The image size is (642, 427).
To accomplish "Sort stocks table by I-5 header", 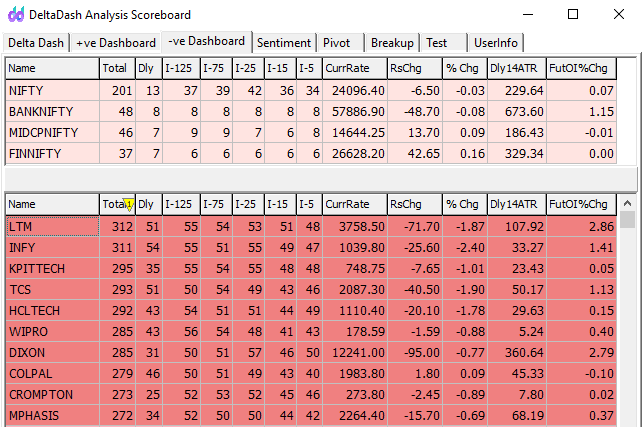I will [309, 204].
